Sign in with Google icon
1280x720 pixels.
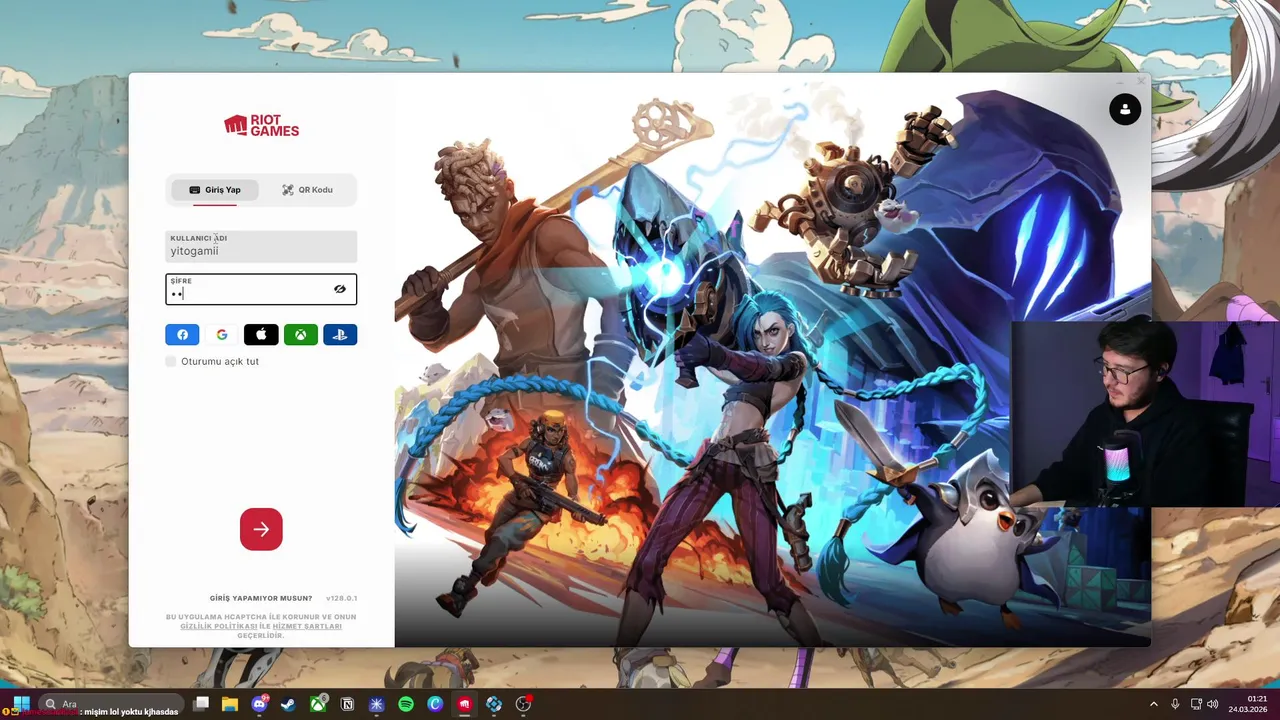(222, 335)
